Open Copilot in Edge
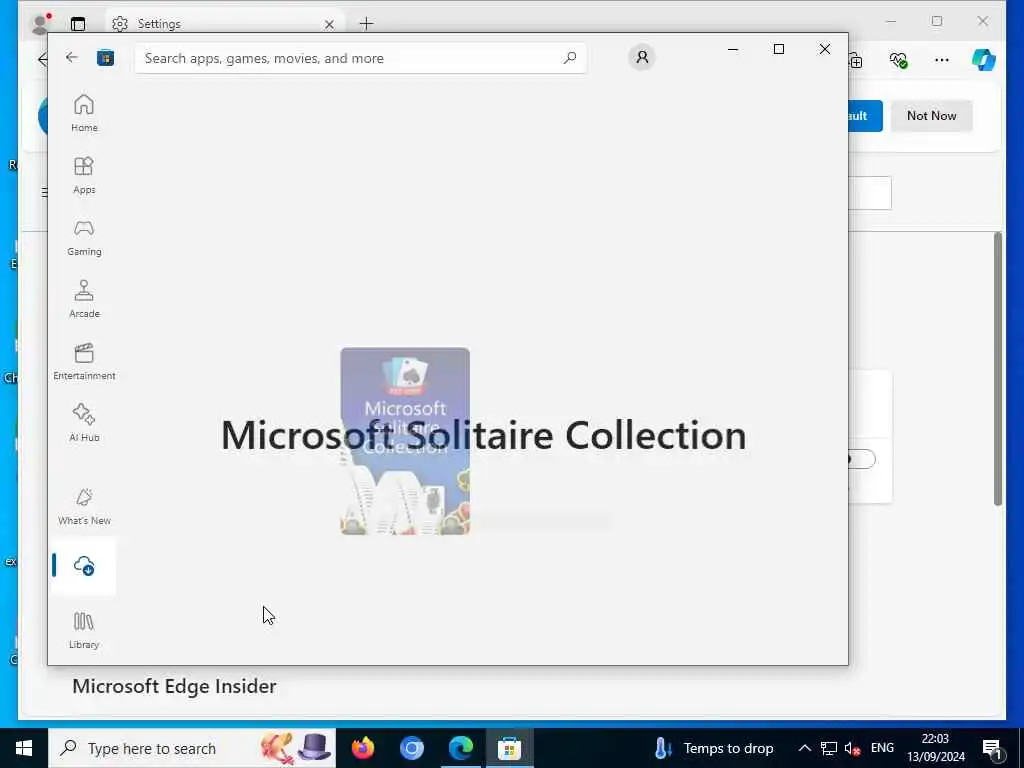1024x768 pixels. [984, 60]
